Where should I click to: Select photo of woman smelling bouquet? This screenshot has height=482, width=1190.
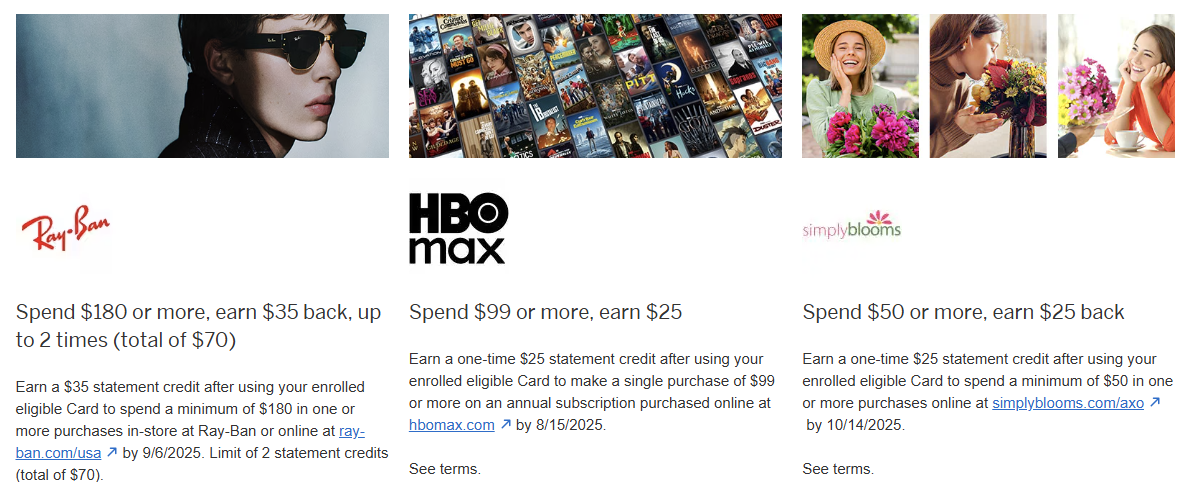(988, 86)
